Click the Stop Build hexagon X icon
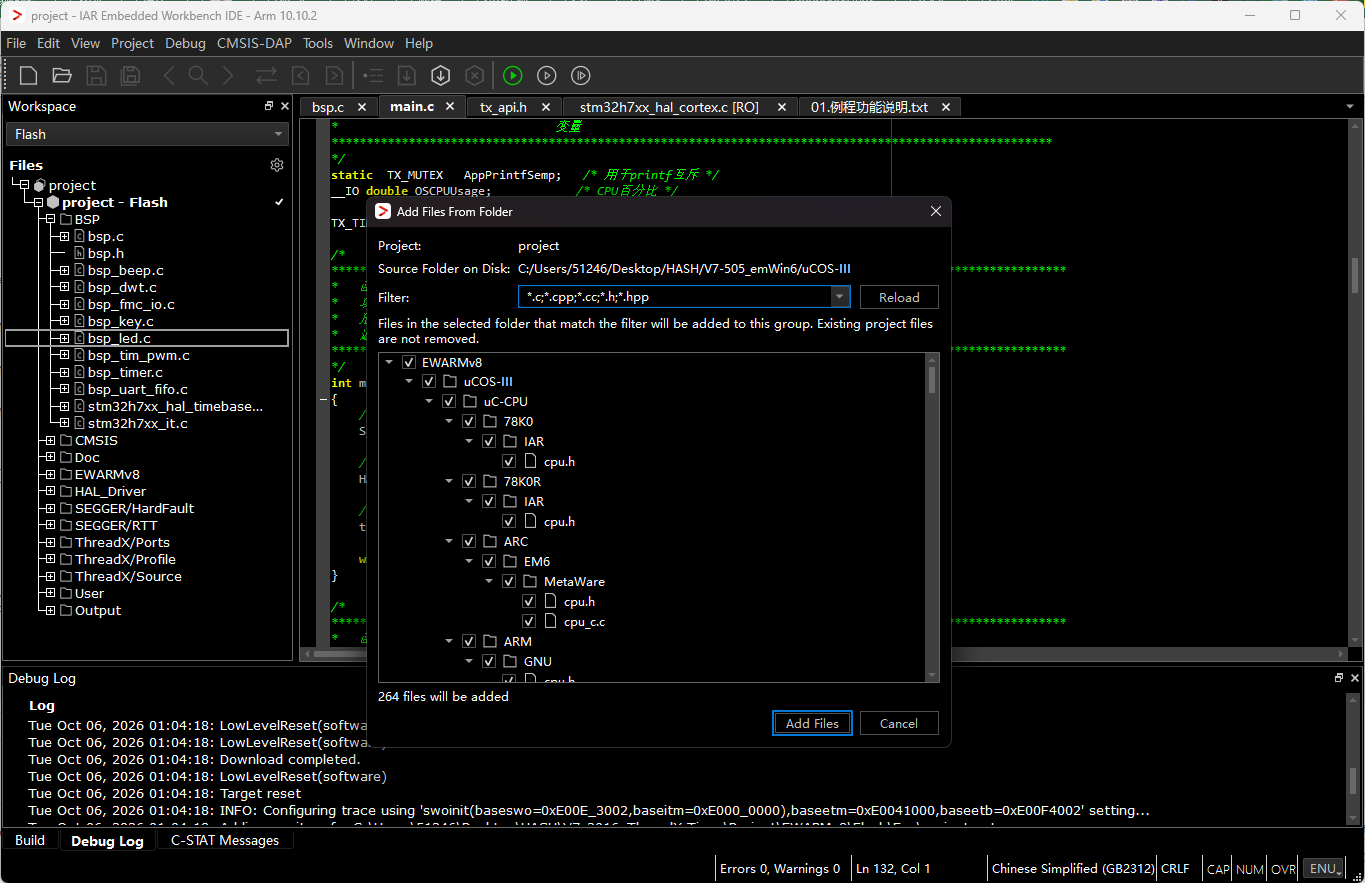 pos(475,75)
